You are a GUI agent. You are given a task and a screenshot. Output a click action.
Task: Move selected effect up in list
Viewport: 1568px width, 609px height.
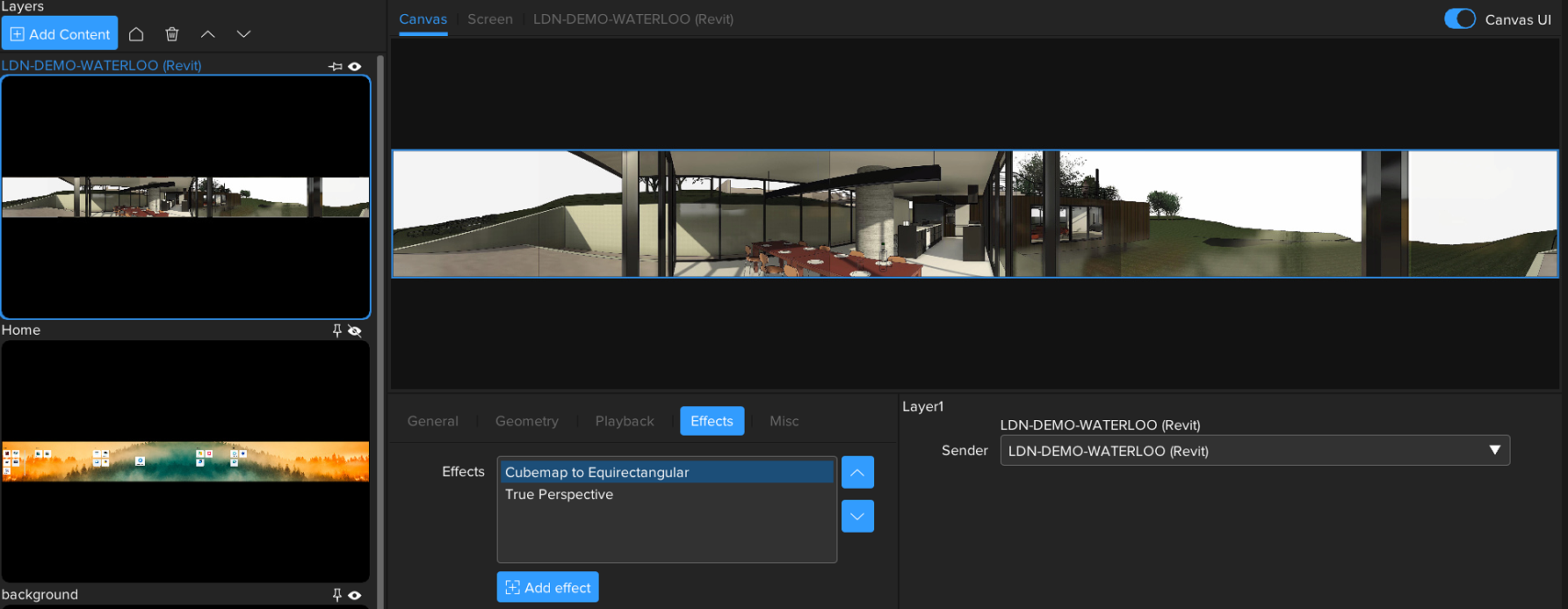click(856, 473)
